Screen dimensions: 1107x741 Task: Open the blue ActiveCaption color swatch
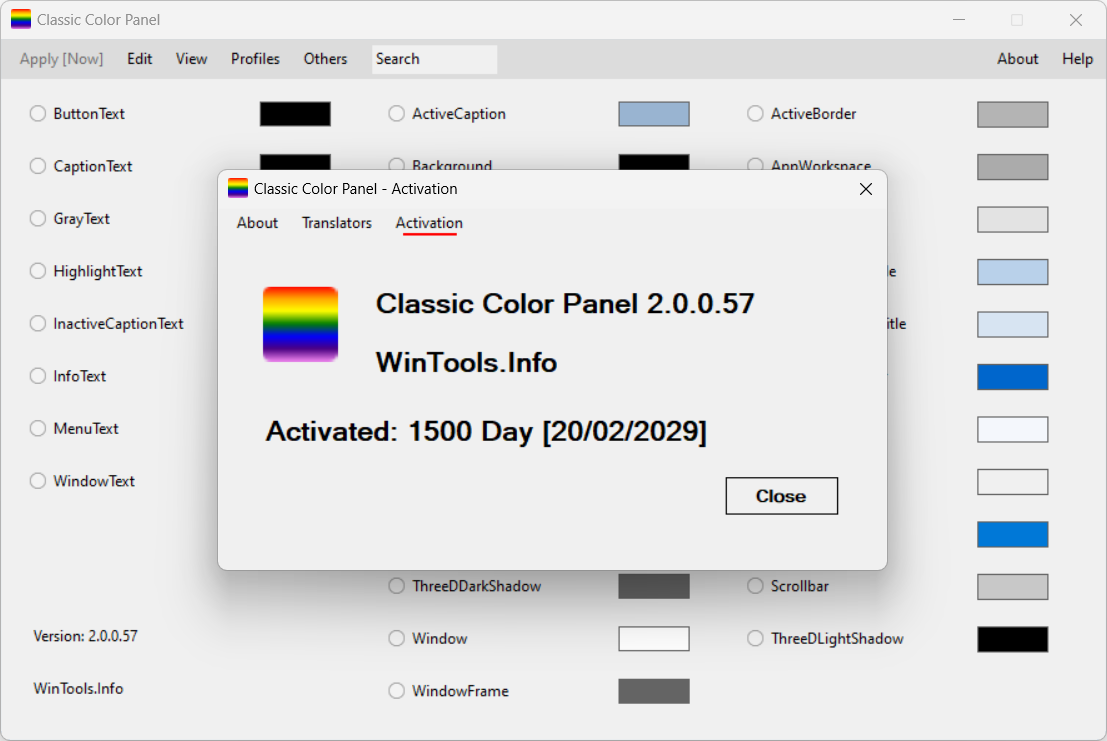pos(654,114)
